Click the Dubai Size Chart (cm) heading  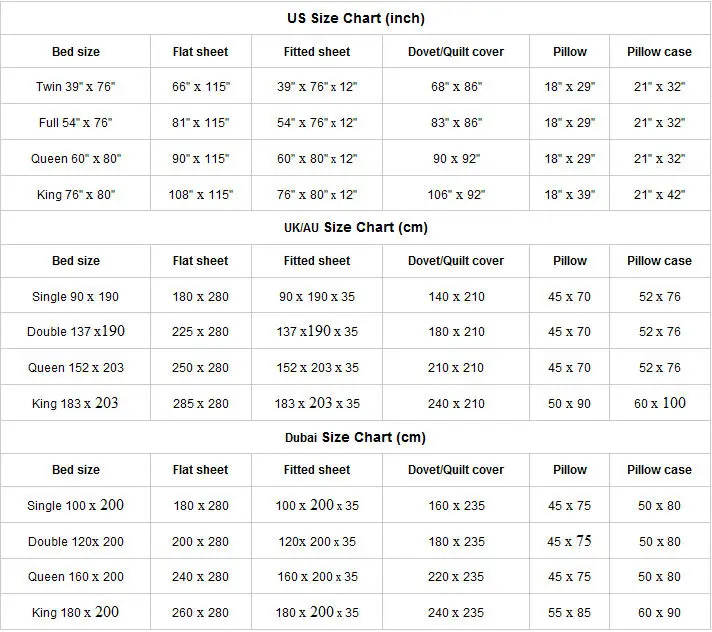point(355,437)
